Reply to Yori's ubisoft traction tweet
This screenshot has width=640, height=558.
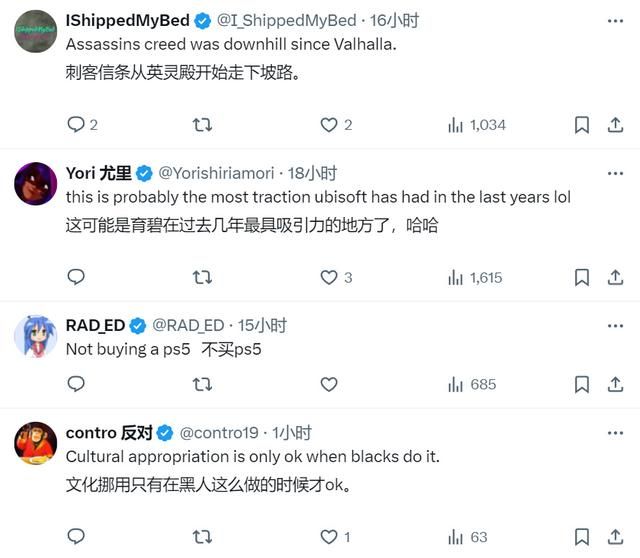tap(76, 277)
